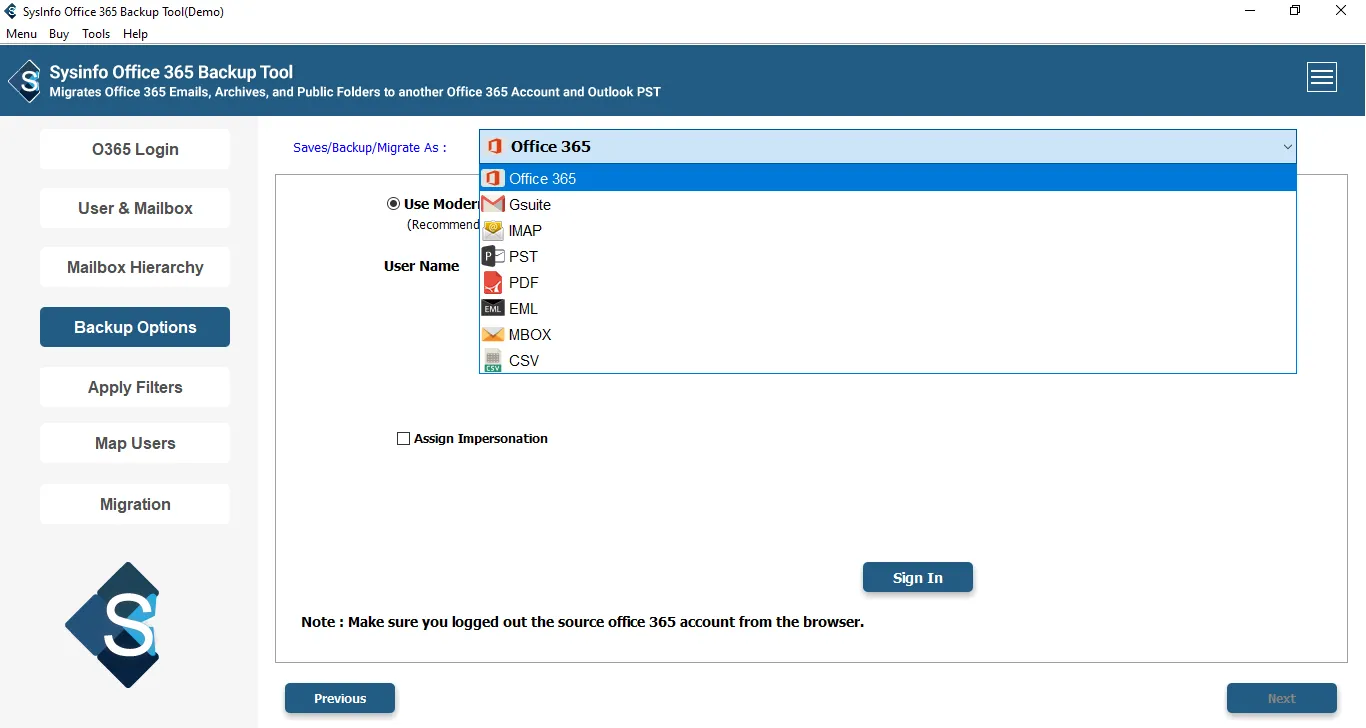Switch to the User & Mailbox step
Viewport: 1366px width, 728px height.
point(135,208)
